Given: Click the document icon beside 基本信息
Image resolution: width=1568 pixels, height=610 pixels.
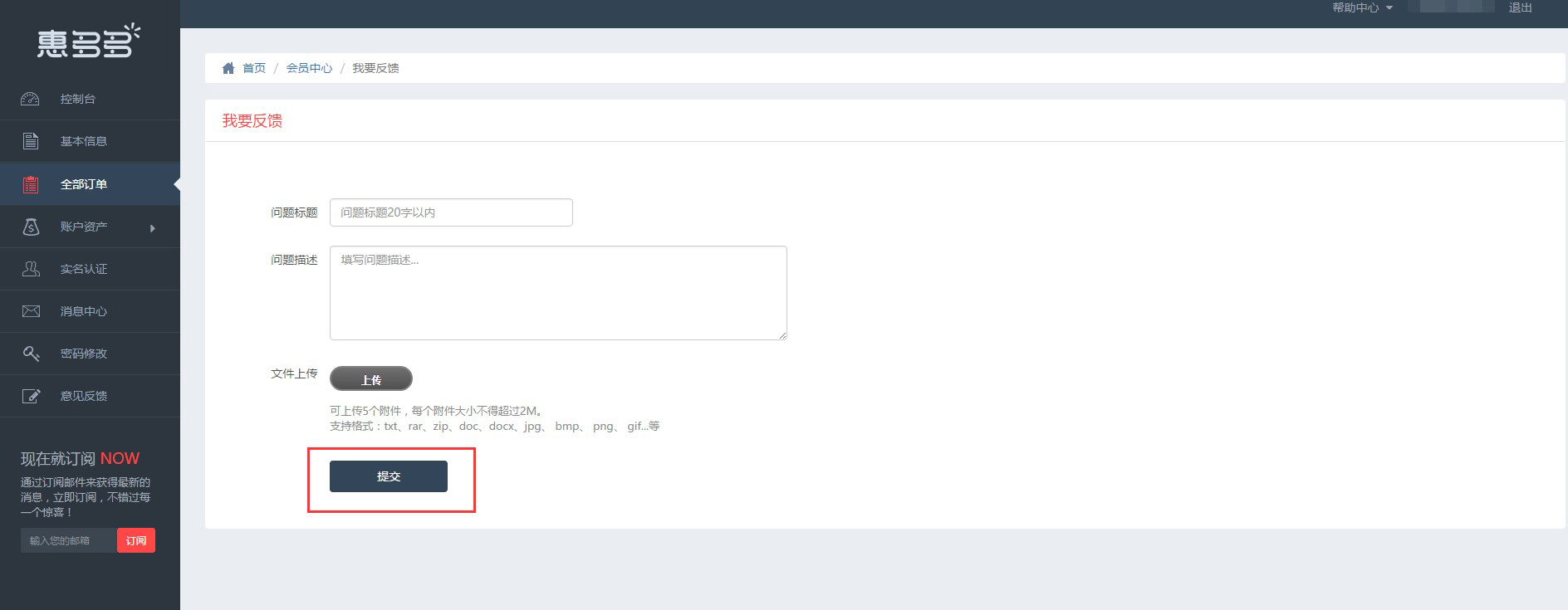Looking at the screenshot, I should pos(31,141).
